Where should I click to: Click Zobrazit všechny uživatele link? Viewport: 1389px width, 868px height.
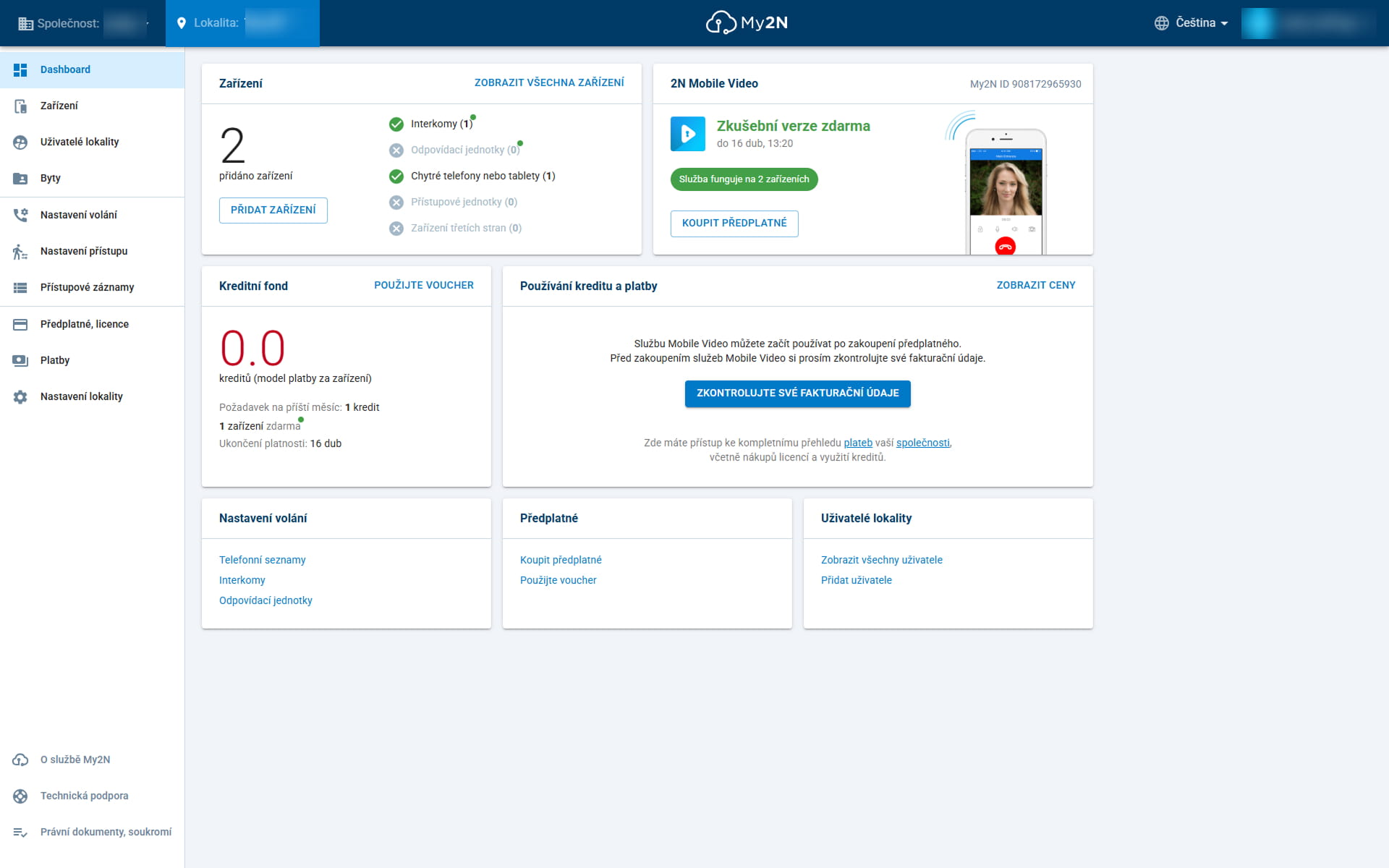(x=882, y=560)
